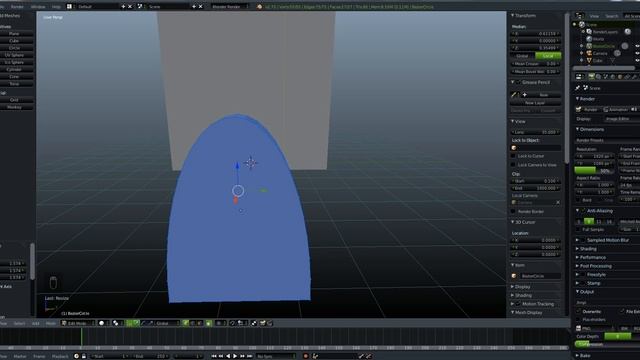The image size is (640, 360).
Task: Click the OpenGL render animation clapper icon
Action: pos(270,323)
